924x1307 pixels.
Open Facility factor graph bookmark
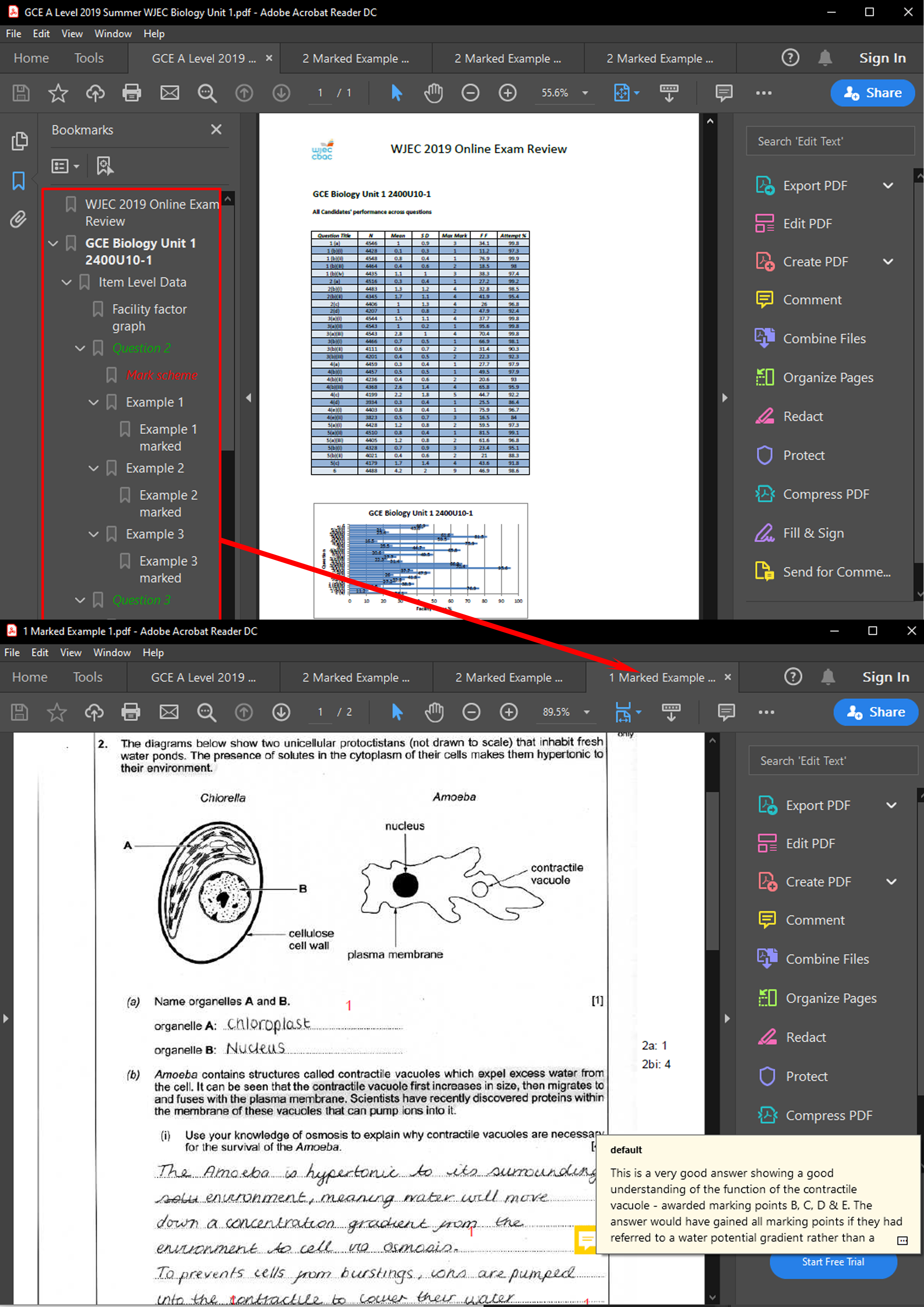point(149,318)
